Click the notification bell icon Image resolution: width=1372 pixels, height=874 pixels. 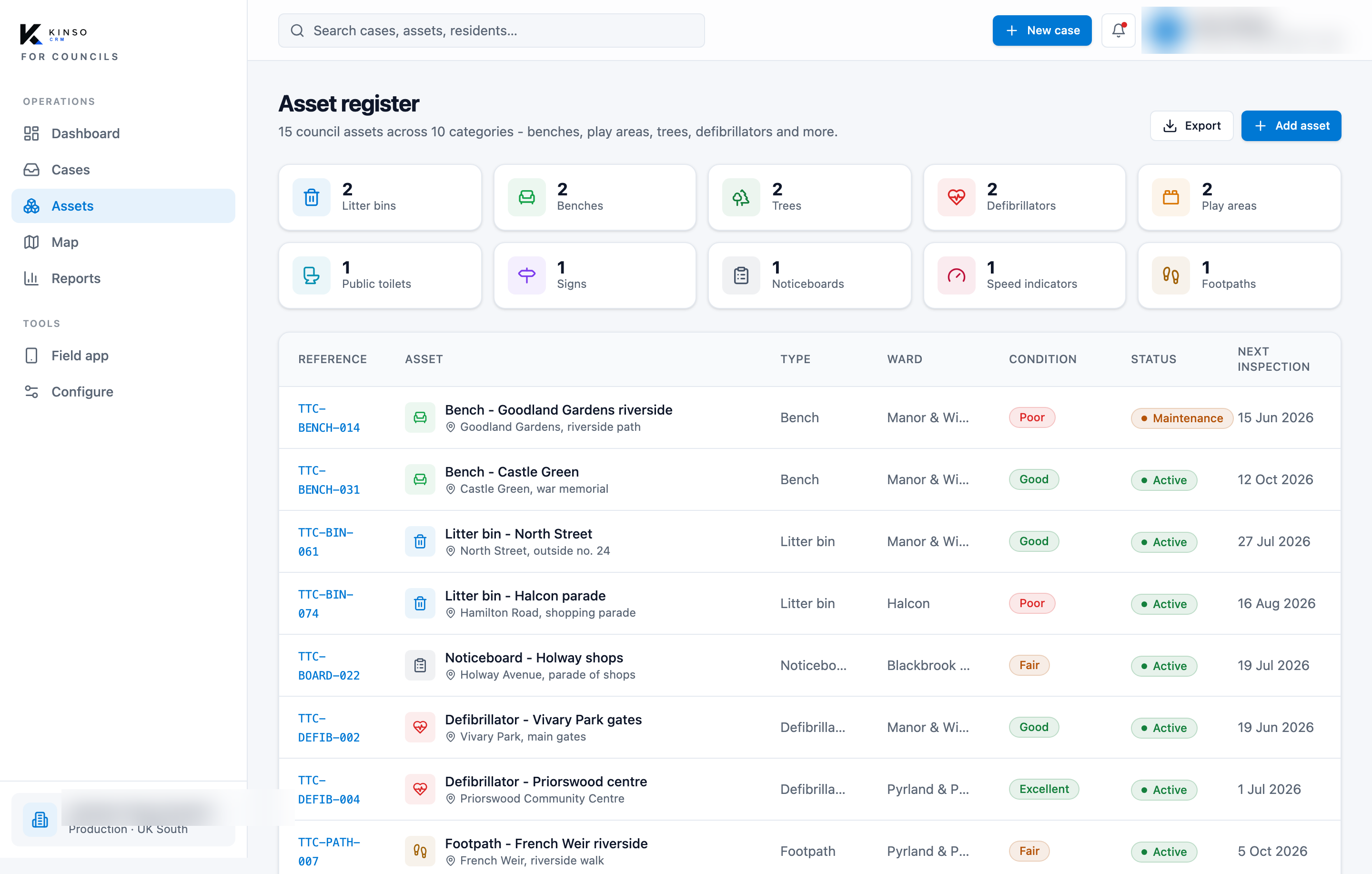click(1118, 30)
